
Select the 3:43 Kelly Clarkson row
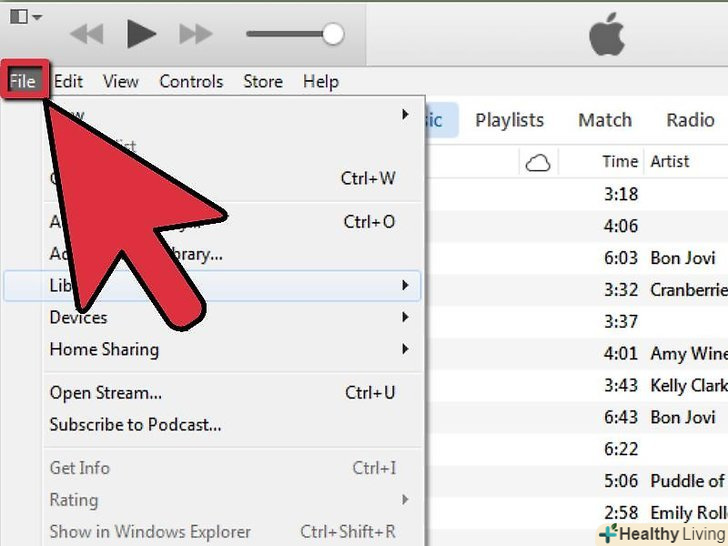click(578, 385)
